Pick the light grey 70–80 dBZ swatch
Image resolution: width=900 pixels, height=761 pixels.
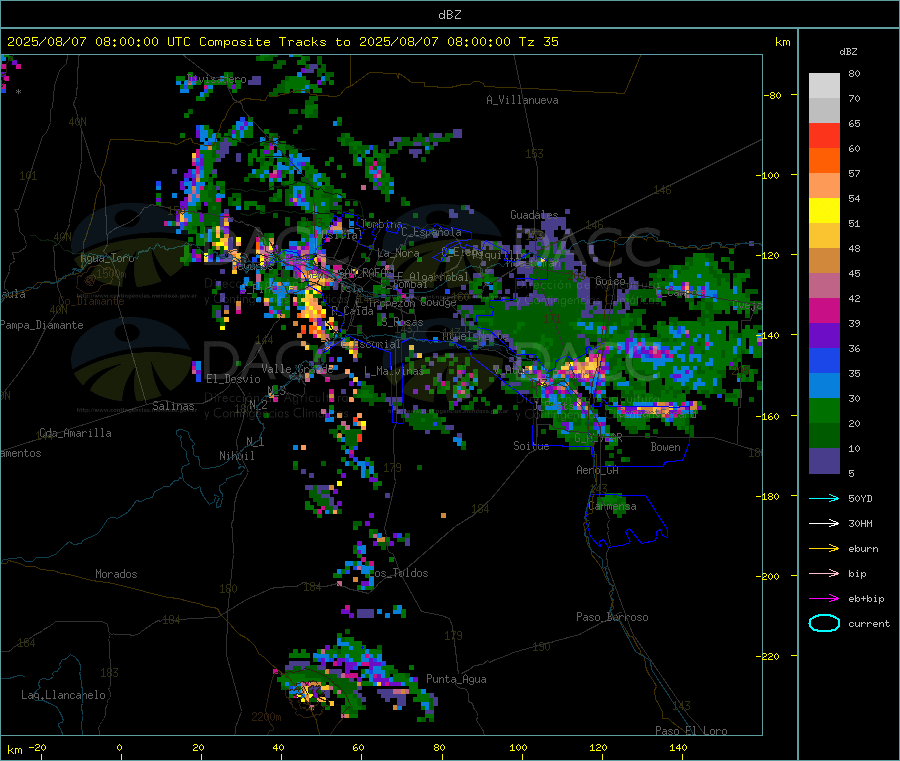click(x=824, y=86)
